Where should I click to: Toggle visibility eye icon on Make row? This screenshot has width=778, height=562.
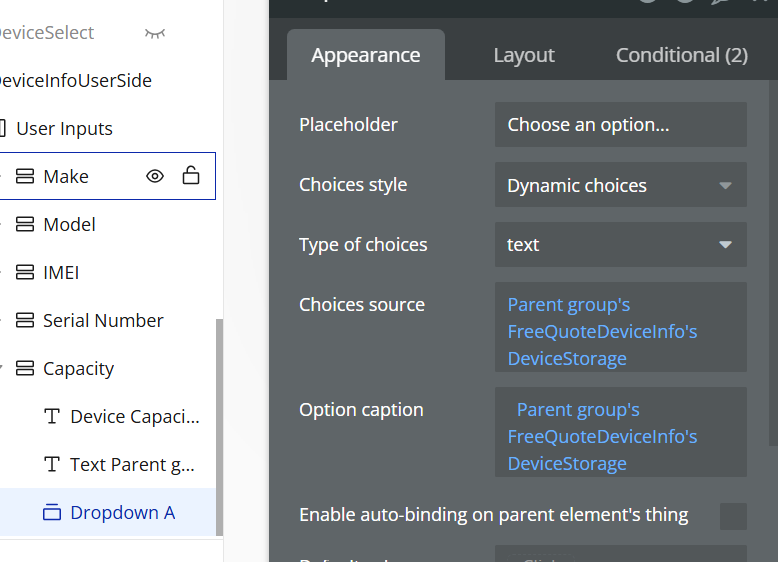[x=155, y=177]
